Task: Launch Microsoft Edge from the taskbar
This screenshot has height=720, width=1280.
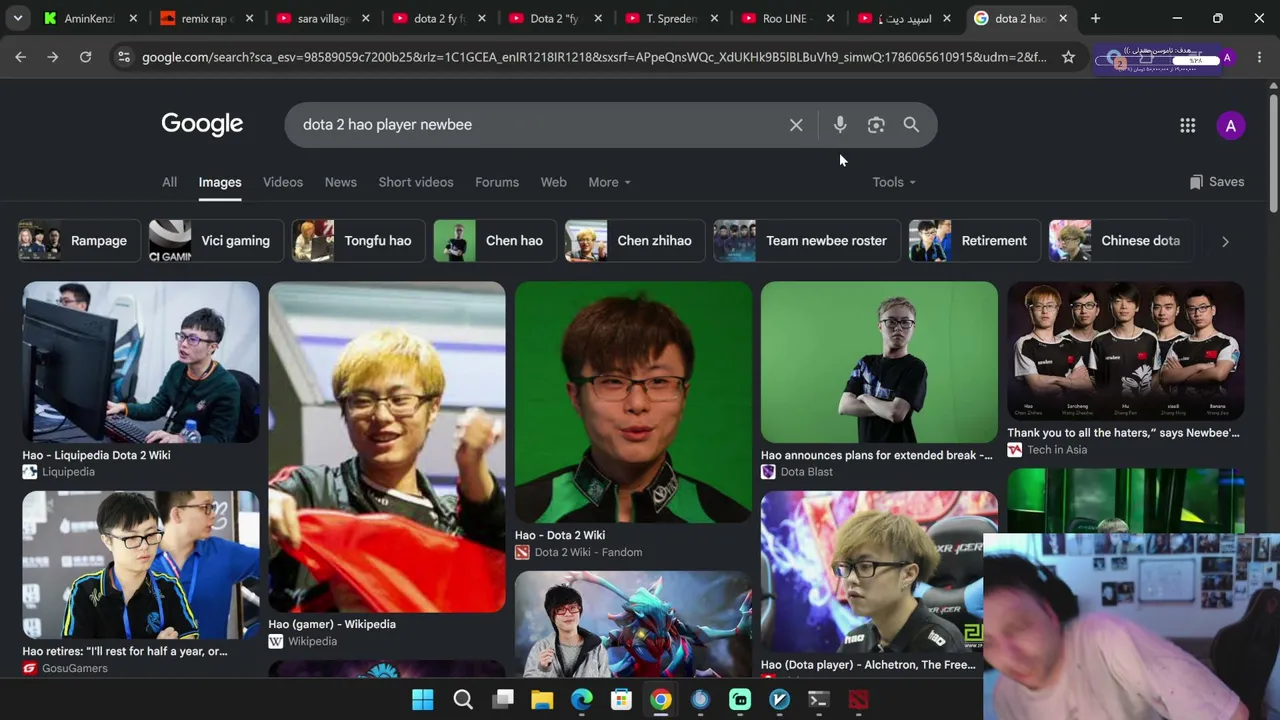Action: 582,700
